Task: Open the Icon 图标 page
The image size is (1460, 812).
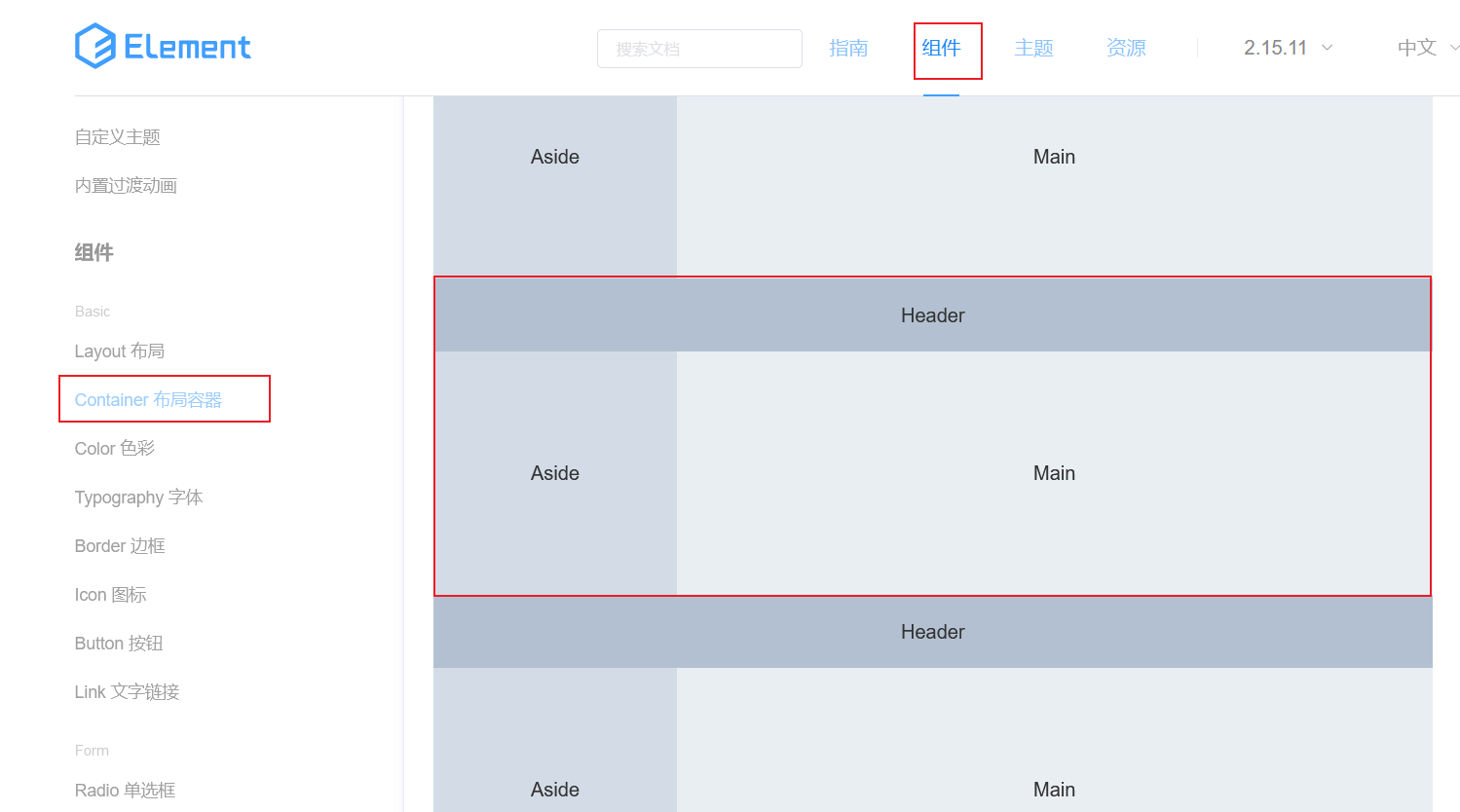Action: click(x=111, y=595)
